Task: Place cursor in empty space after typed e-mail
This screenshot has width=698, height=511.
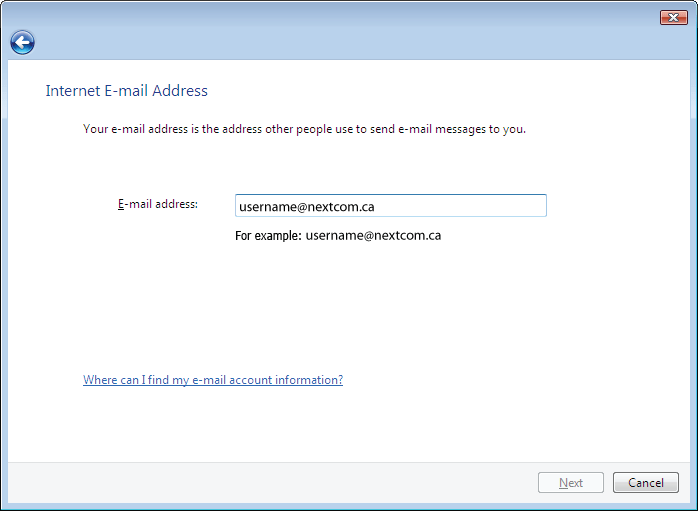Action: point(459,206)
